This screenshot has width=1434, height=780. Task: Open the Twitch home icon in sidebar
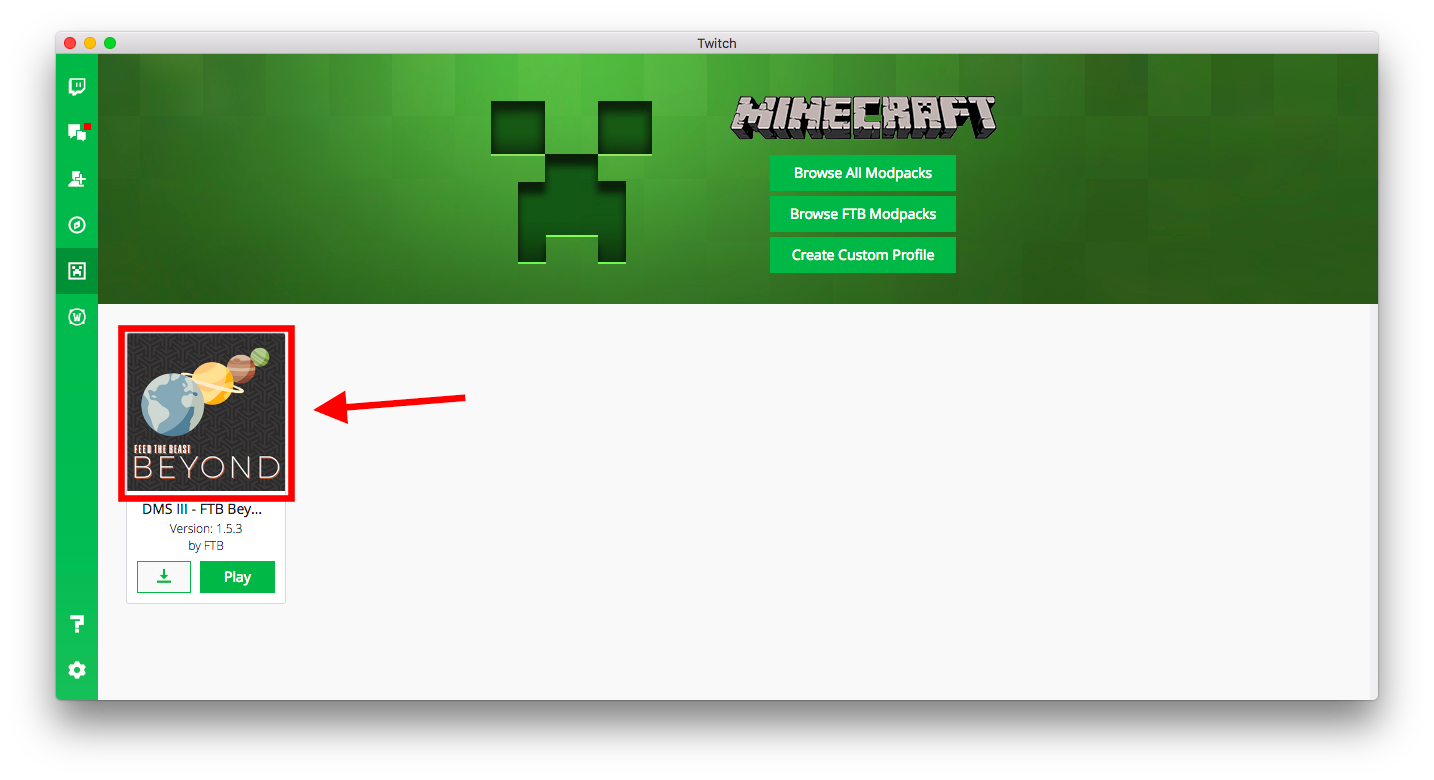[77, 87]
